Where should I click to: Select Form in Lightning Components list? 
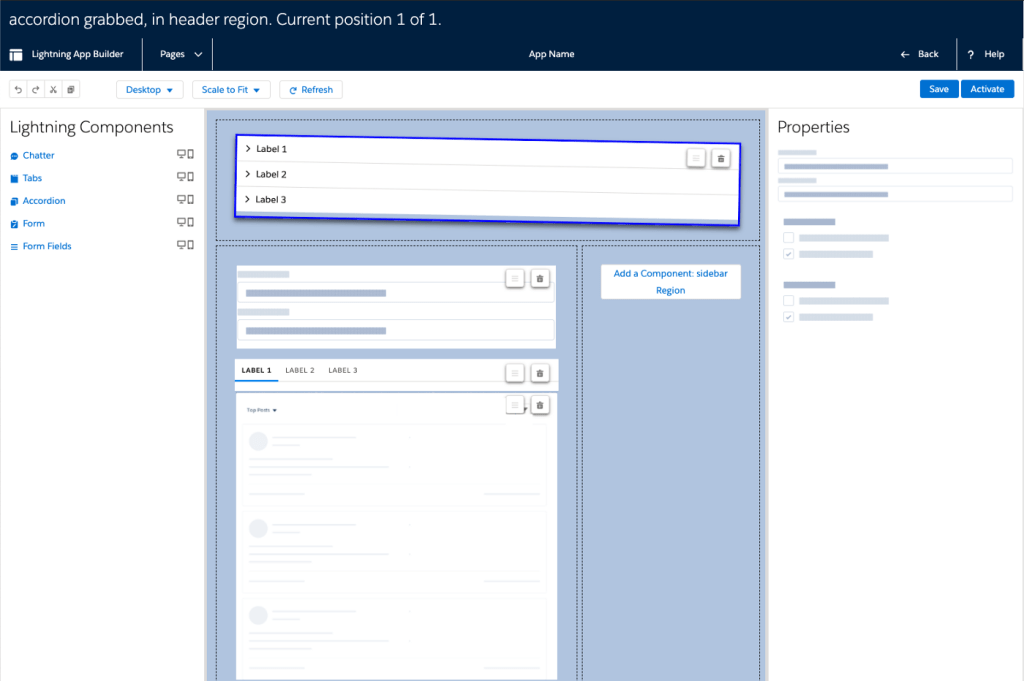(x=34, y=223)
